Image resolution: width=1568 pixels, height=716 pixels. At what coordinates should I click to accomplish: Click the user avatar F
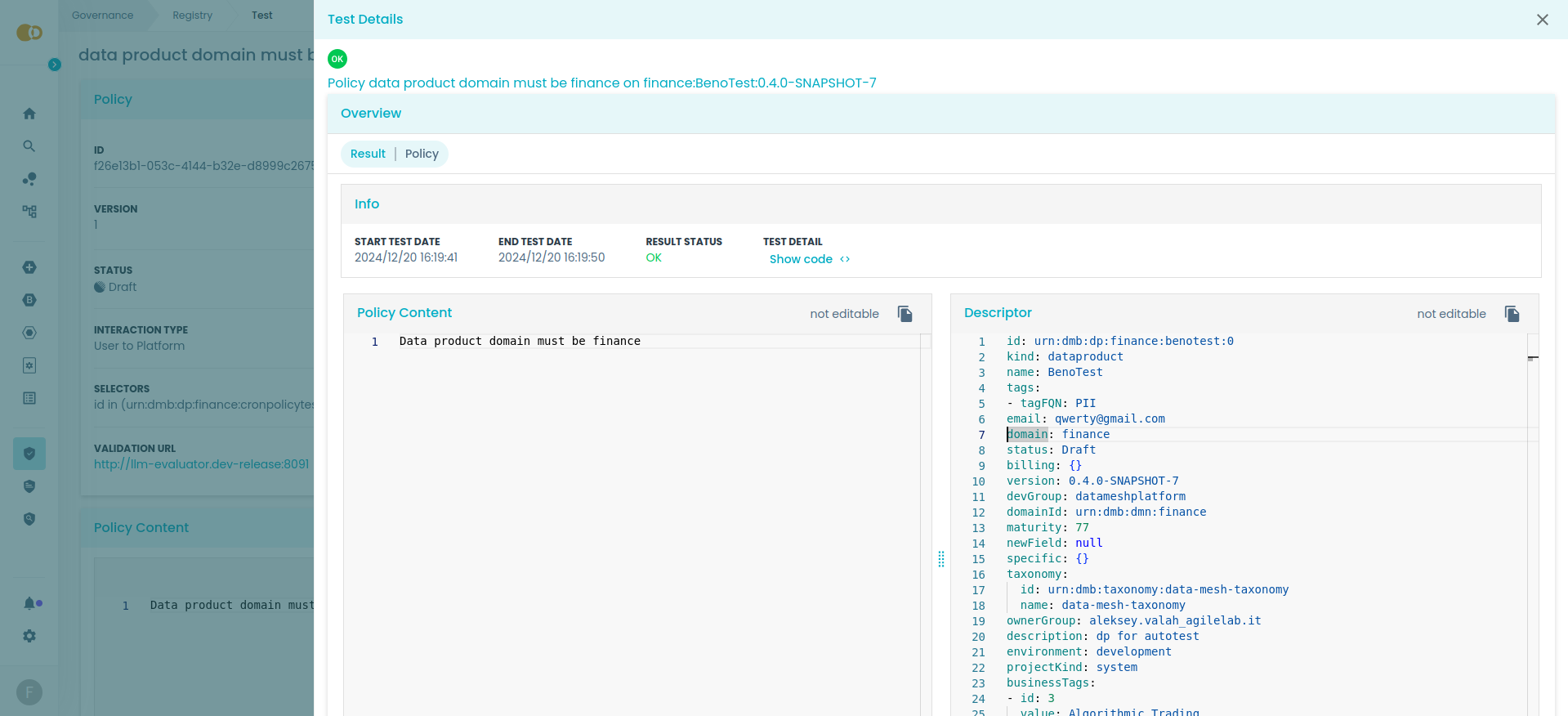click(x=29, y=692)
